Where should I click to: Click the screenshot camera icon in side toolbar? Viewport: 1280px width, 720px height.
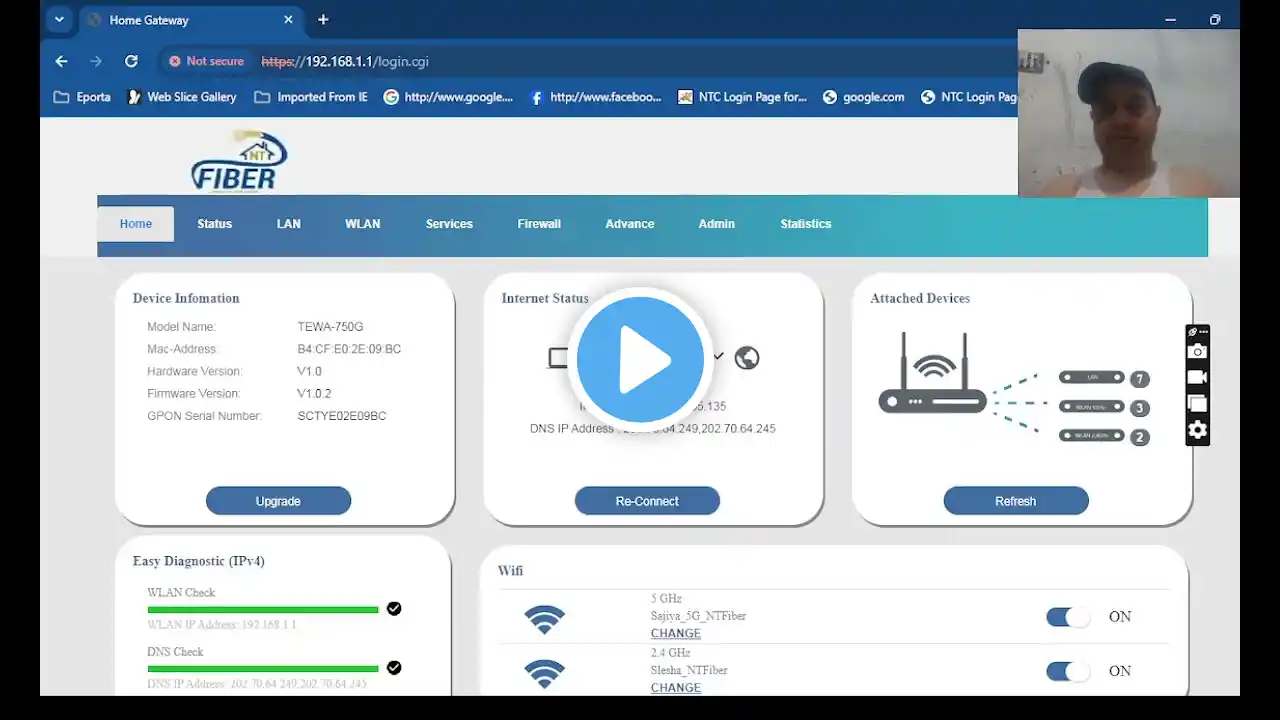1197,351
